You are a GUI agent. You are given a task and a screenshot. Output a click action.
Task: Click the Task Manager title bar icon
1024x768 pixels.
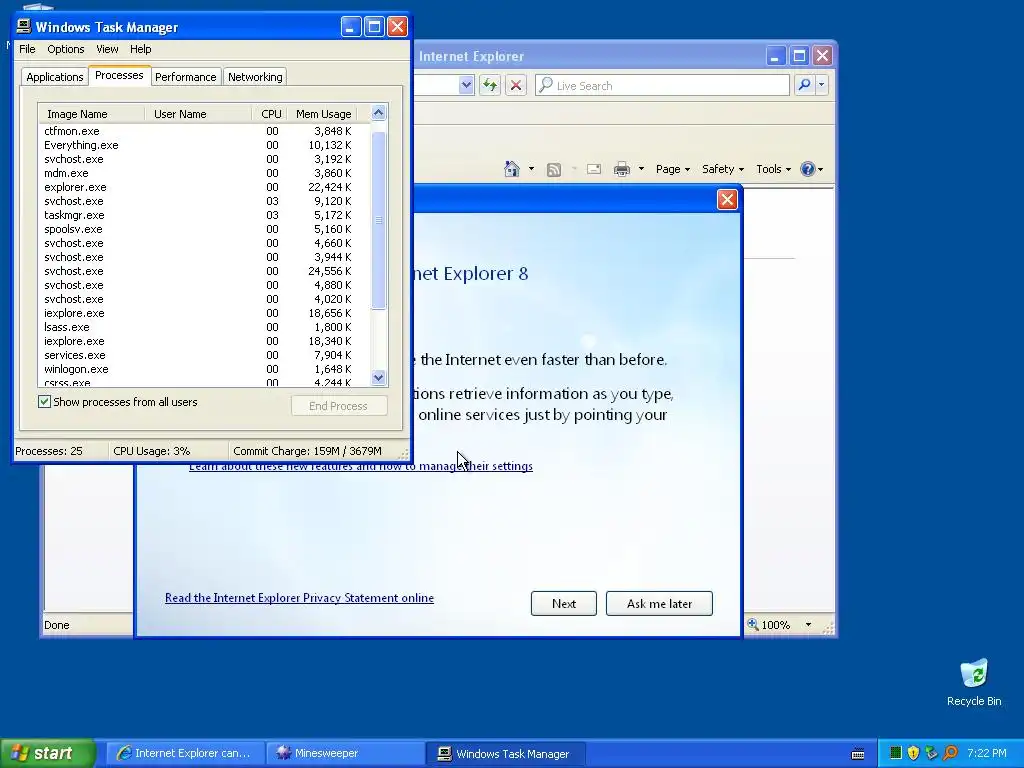(24, 26)
